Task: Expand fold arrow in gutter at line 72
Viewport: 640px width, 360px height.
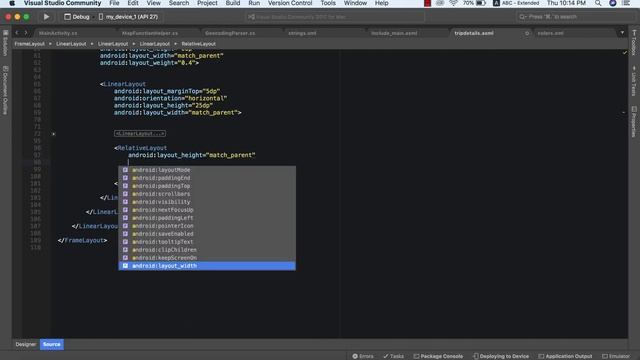Action: [x=53, y=133]
